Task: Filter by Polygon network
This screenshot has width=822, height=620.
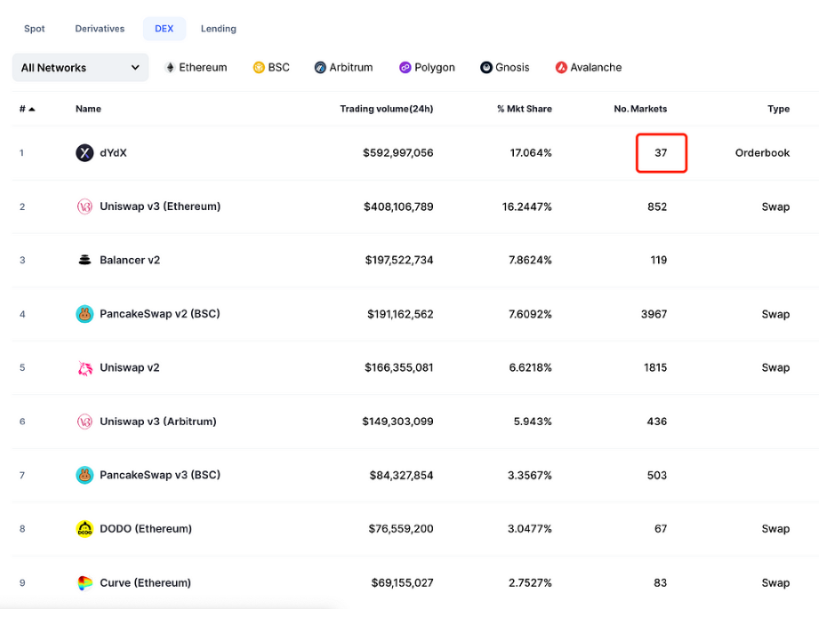Action: coord(427,68)
